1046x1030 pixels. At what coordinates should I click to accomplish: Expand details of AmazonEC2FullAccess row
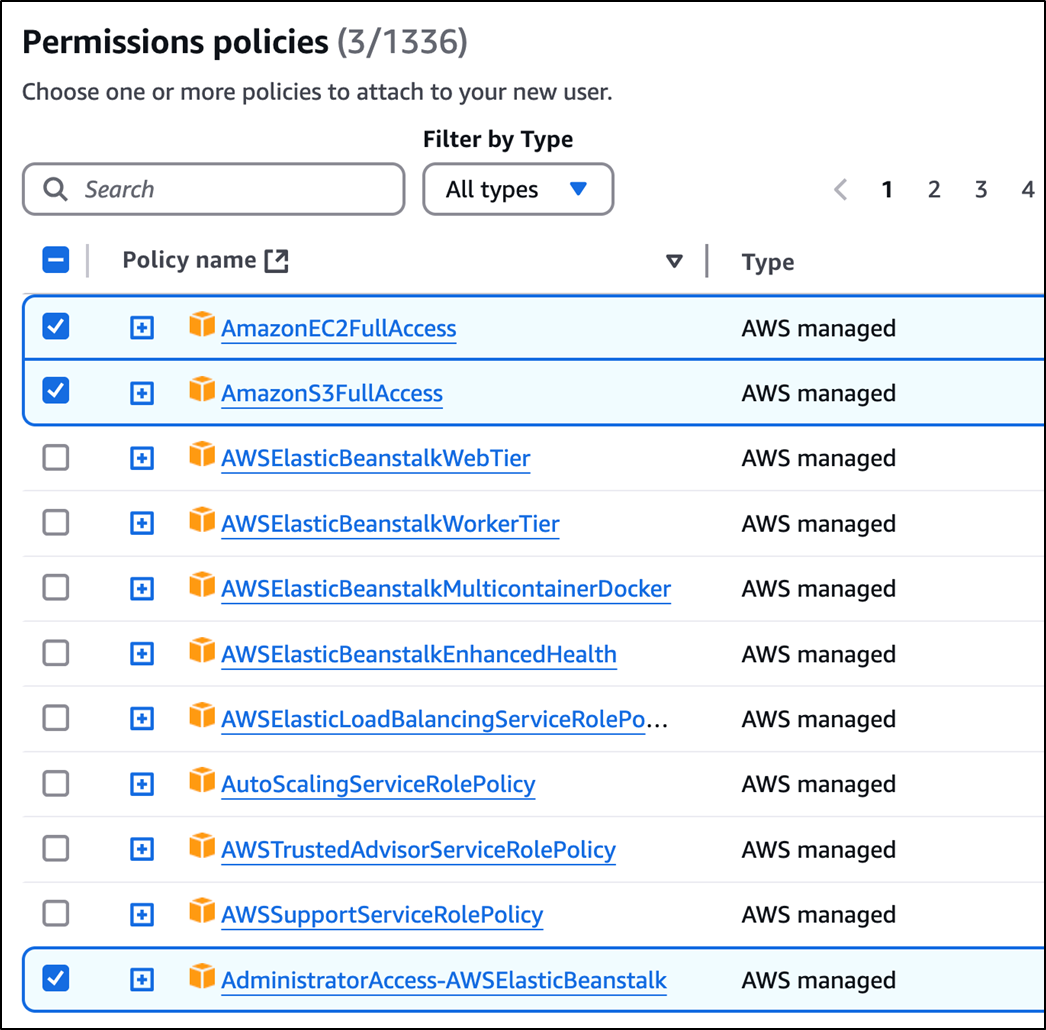coord(141,328)
